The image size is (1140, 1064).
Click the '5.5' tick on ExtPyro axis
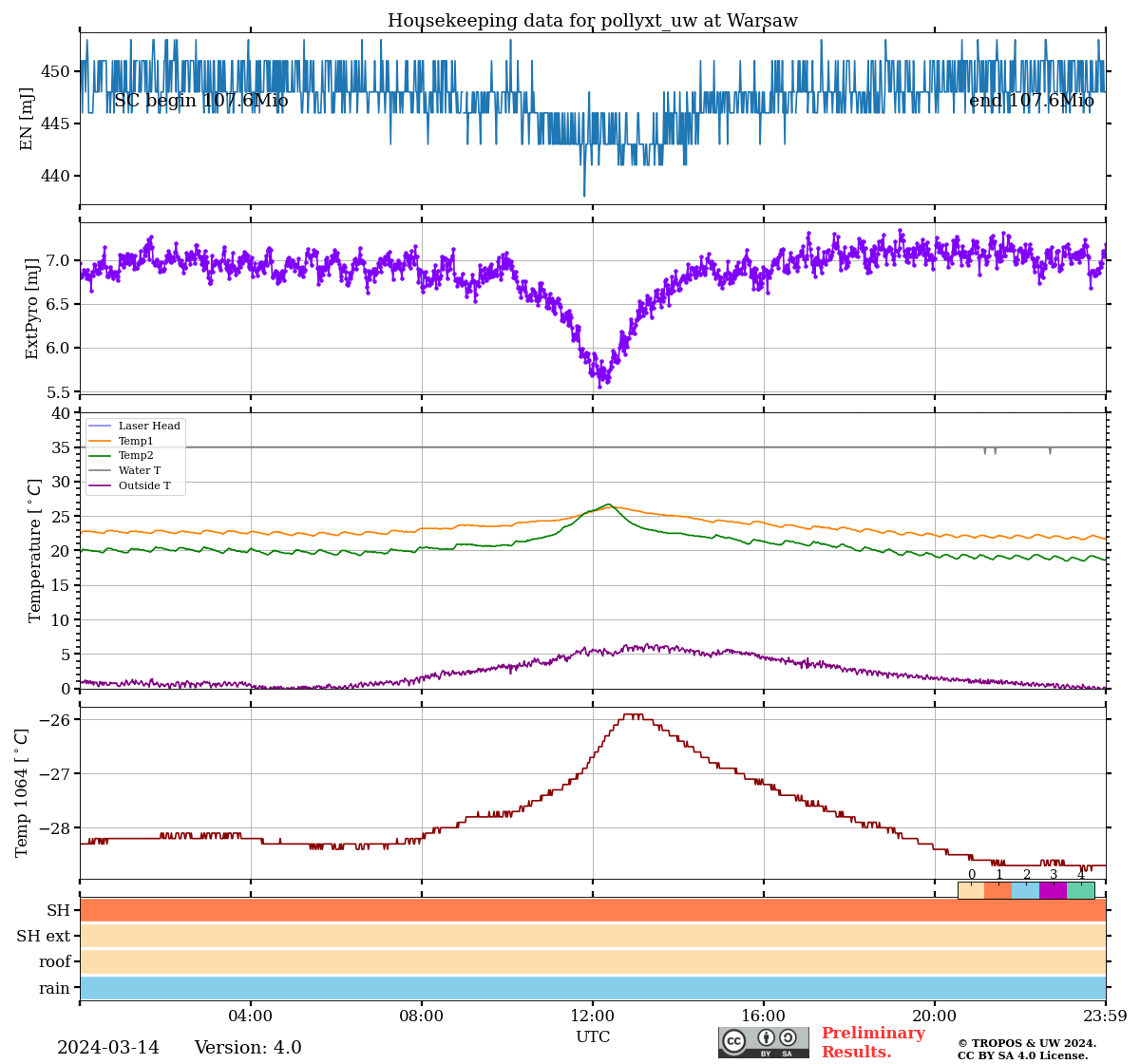pyautogui.click(x=59, y=391)
